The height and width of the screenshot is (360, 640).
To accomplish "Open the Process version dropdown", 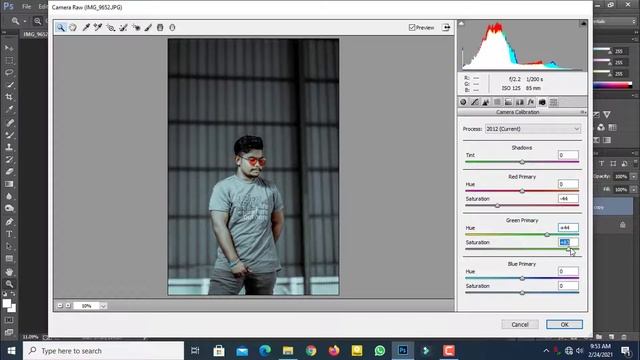I will pyautogui.click(x=533, y=129).
